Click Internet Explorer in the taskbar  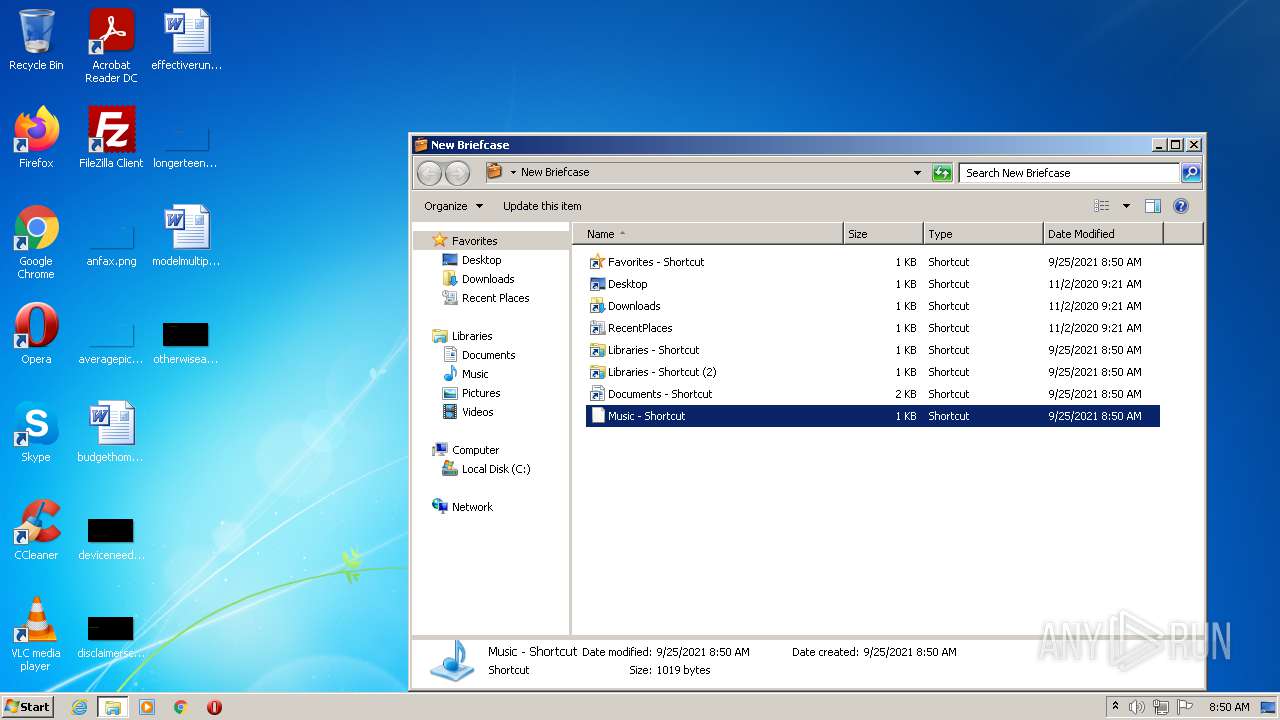(79, 707)
